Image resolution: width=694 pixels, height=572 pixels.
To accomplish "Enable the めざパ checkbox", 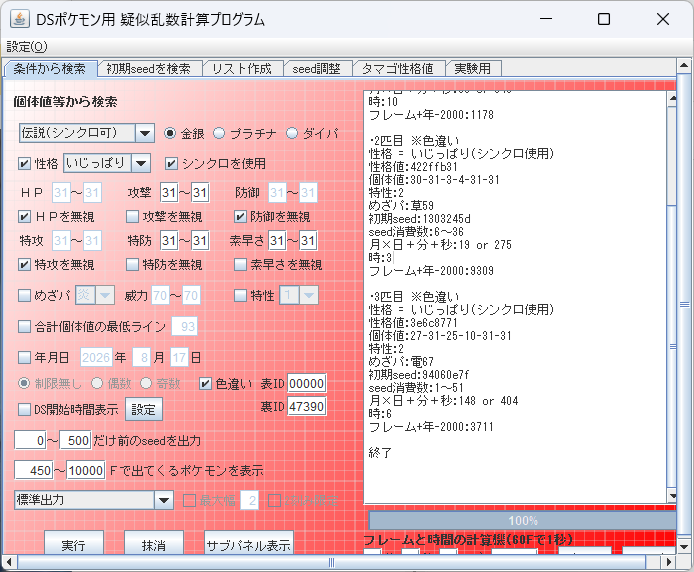I will point(24,295).
